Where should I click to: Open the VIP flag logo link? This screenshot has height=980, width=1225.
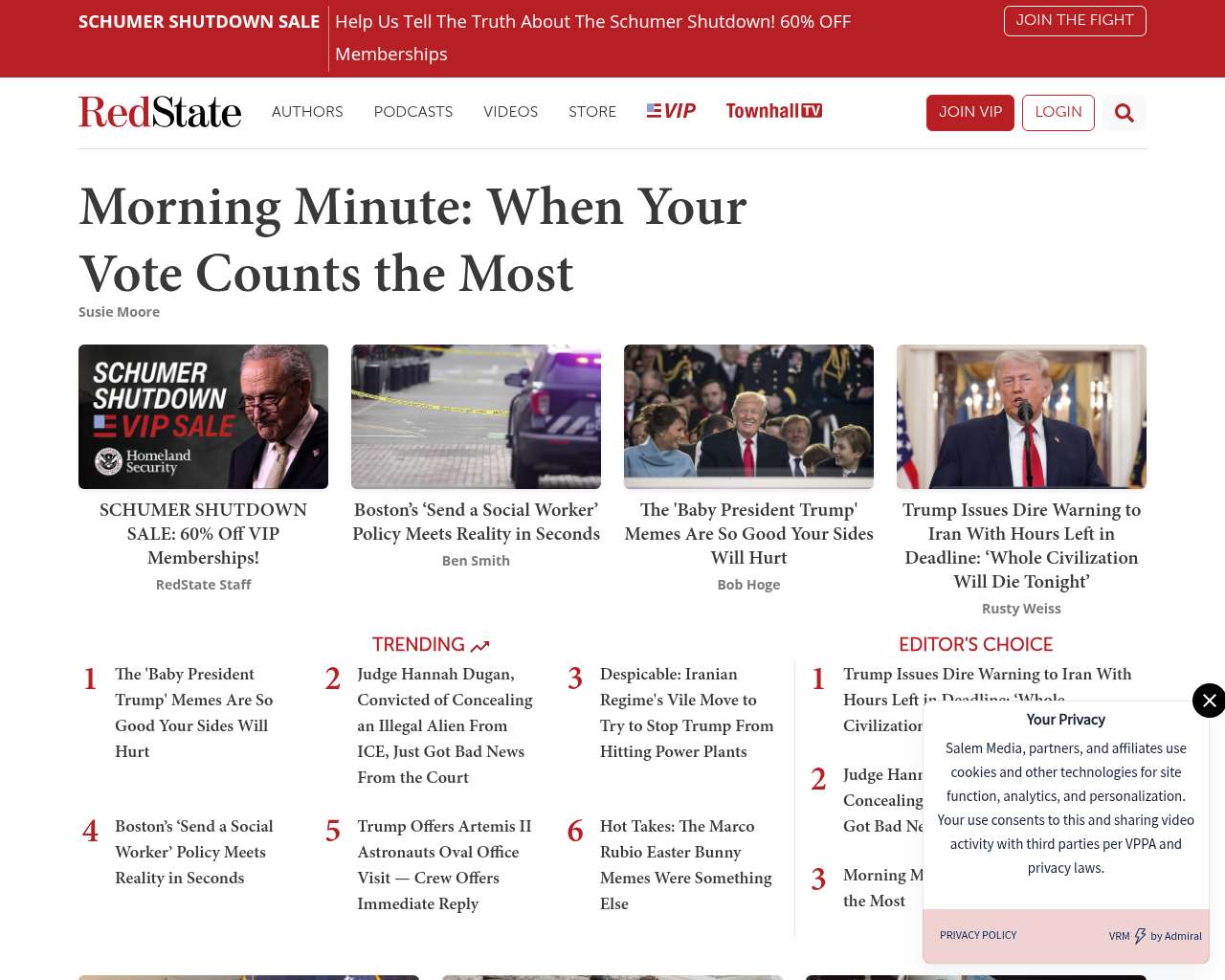(671, 111)
